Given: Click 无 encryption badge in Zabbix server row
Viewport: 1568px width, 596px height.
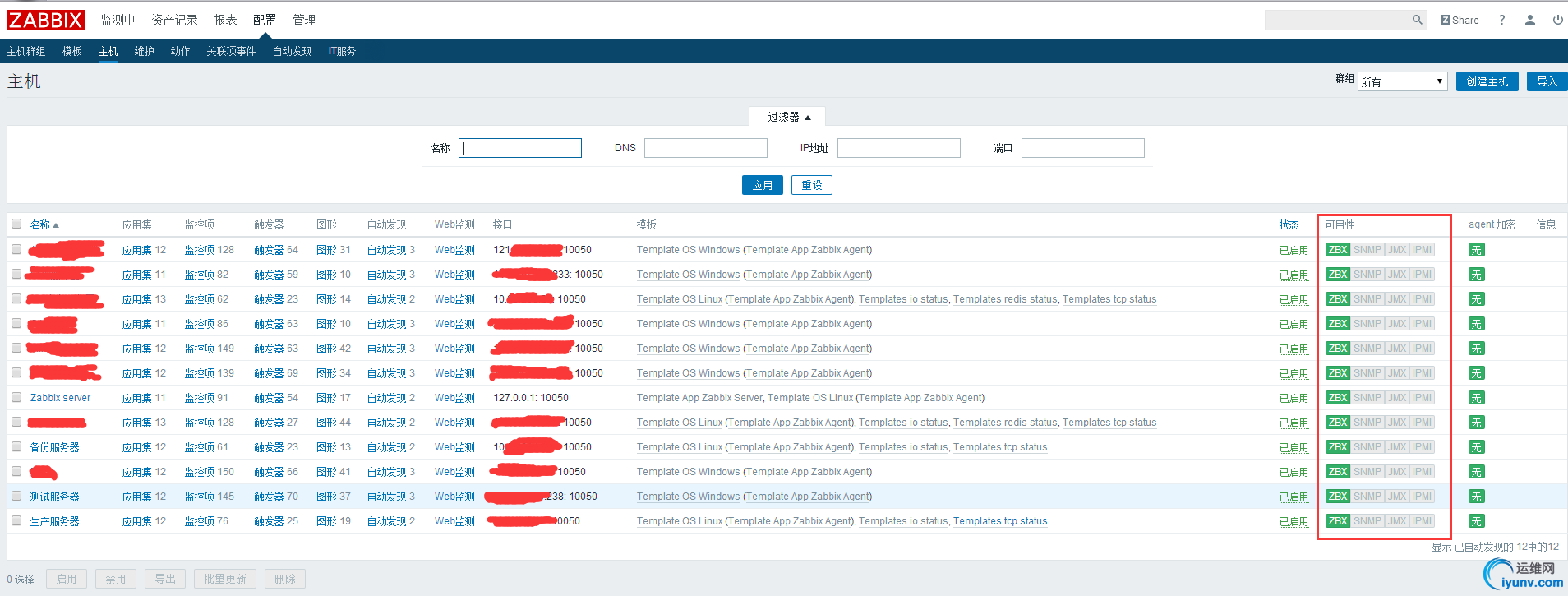Looking at the screenshot, I should click(x=1476, y=398).
